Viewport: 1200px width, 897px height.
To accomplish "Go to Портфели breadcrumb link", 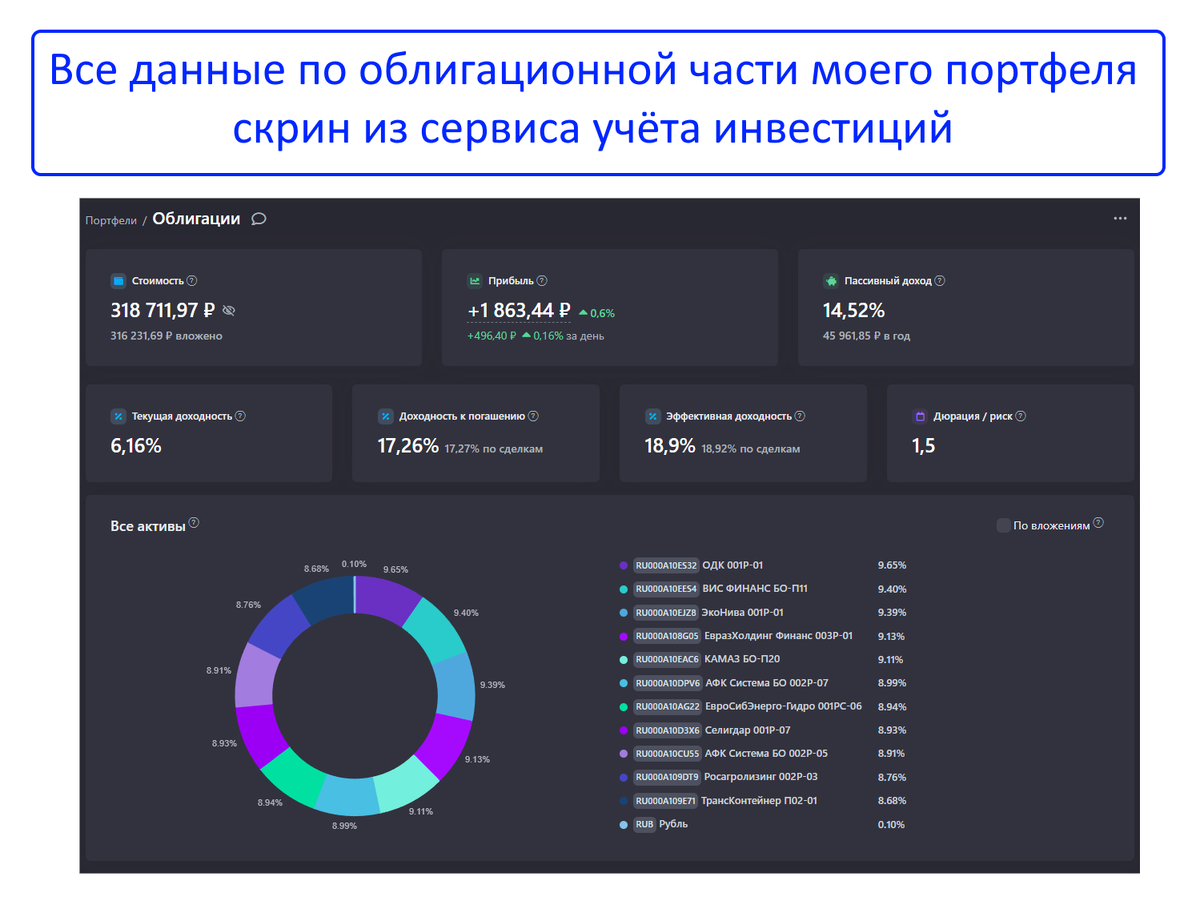I will [x=111, y=220].
